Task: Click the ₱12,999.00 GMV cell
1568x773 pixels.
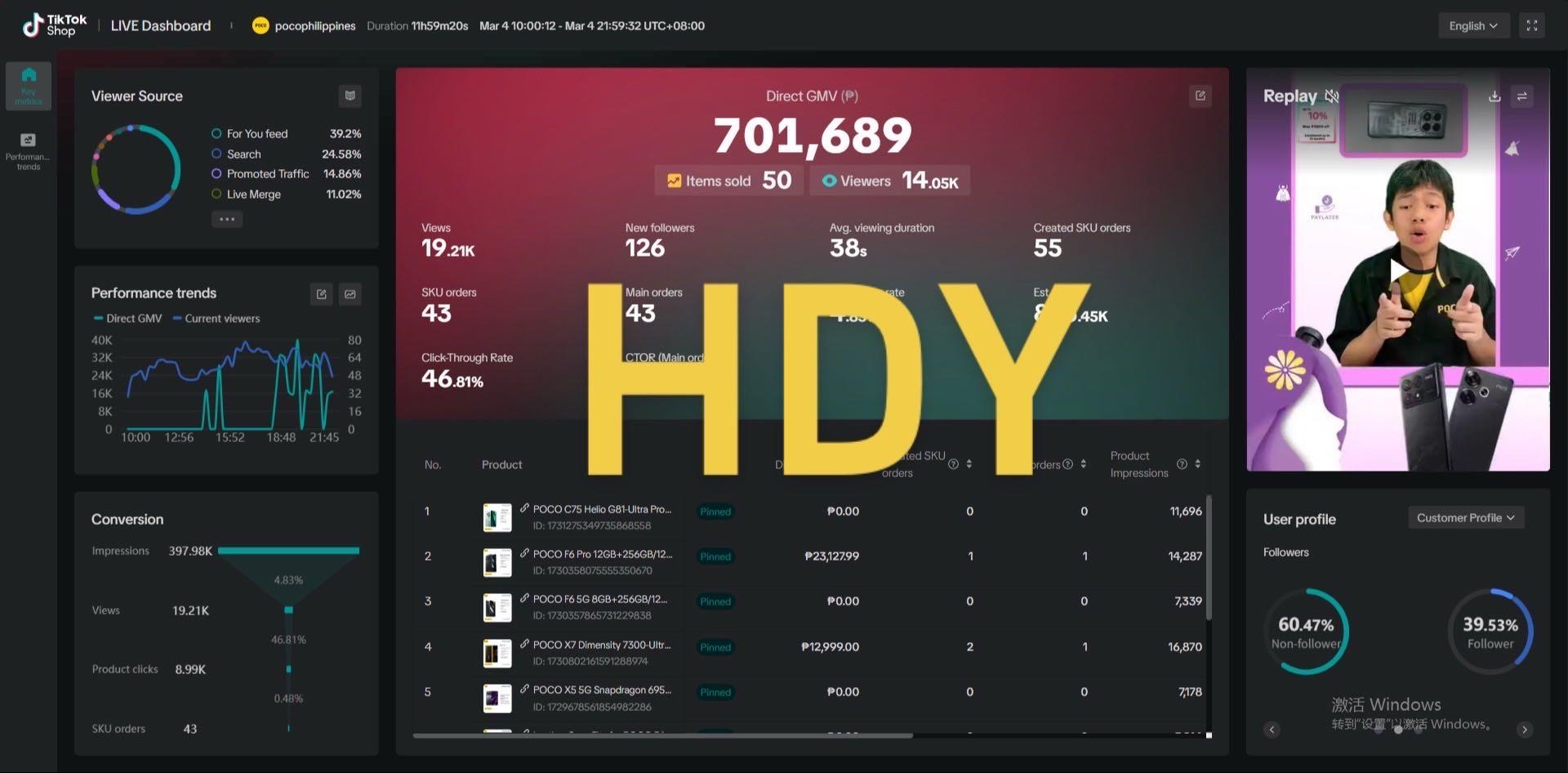Action: pyautogui.click(x=830, y=646)
